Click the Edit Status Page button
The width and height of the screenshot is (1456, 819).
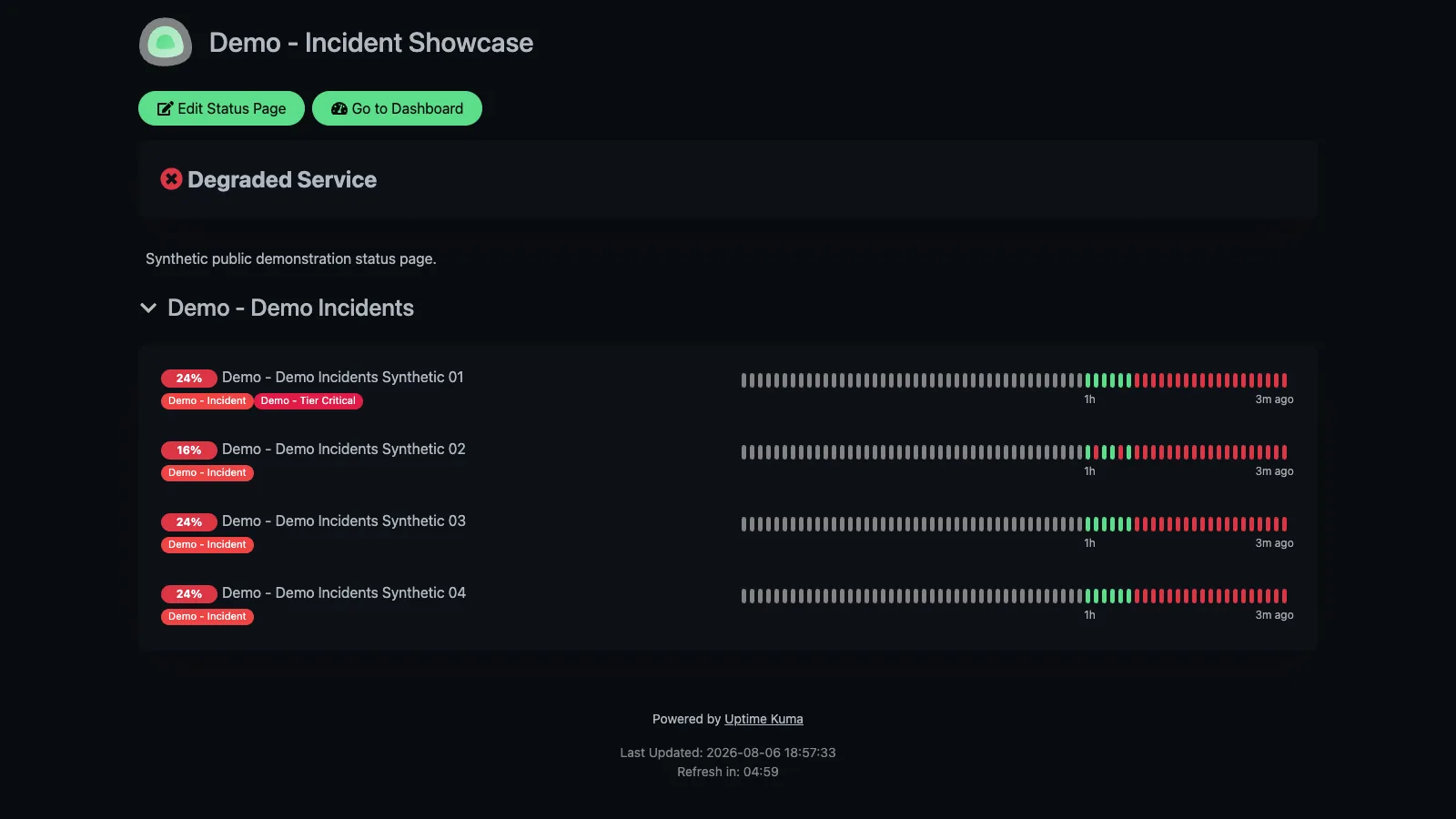(221, 108)
